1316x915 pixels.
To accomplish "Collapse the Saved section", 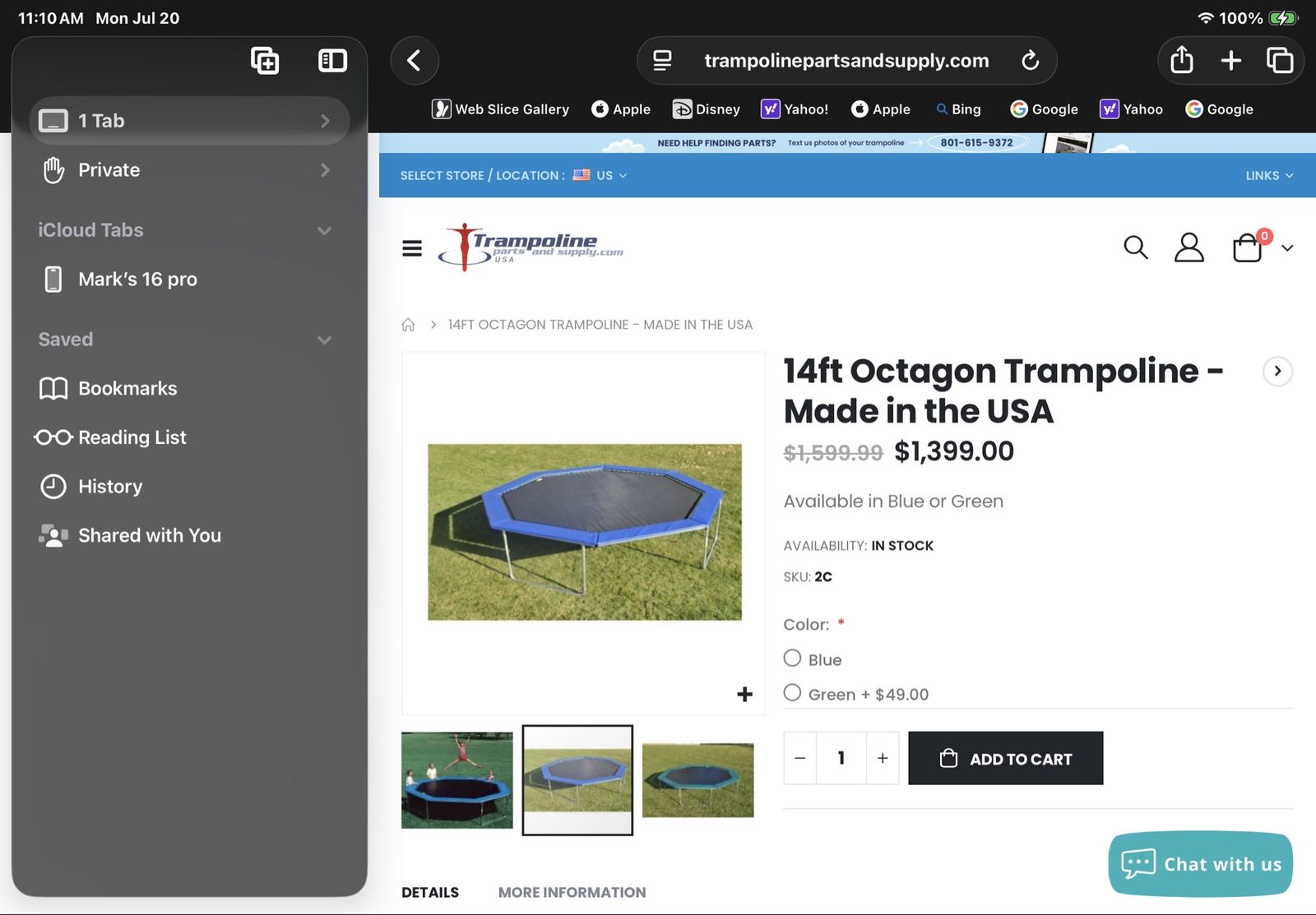I will coord(325,340).
